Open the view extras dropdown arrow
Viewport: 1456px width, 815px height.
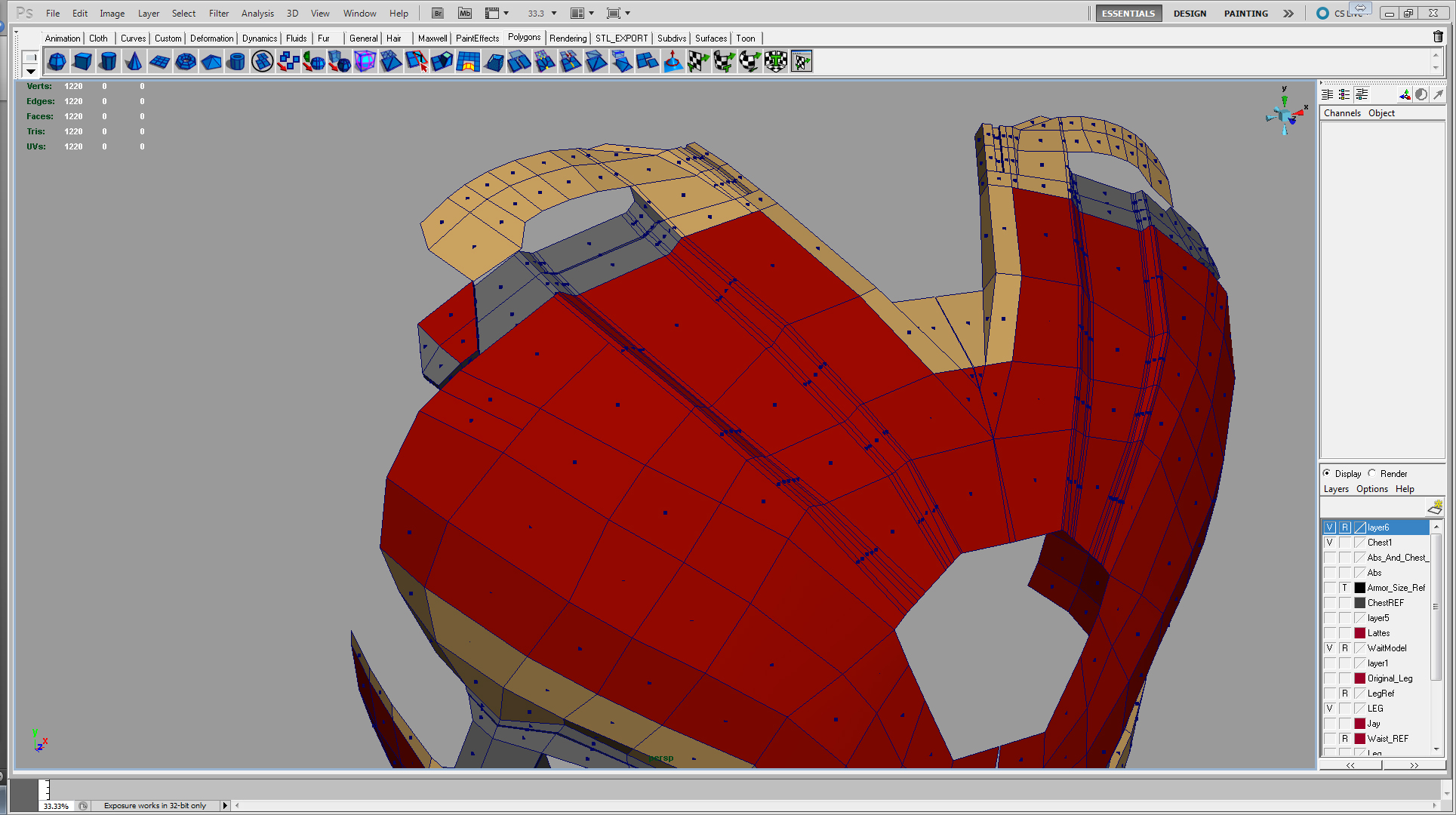click(x=506, y=13)
